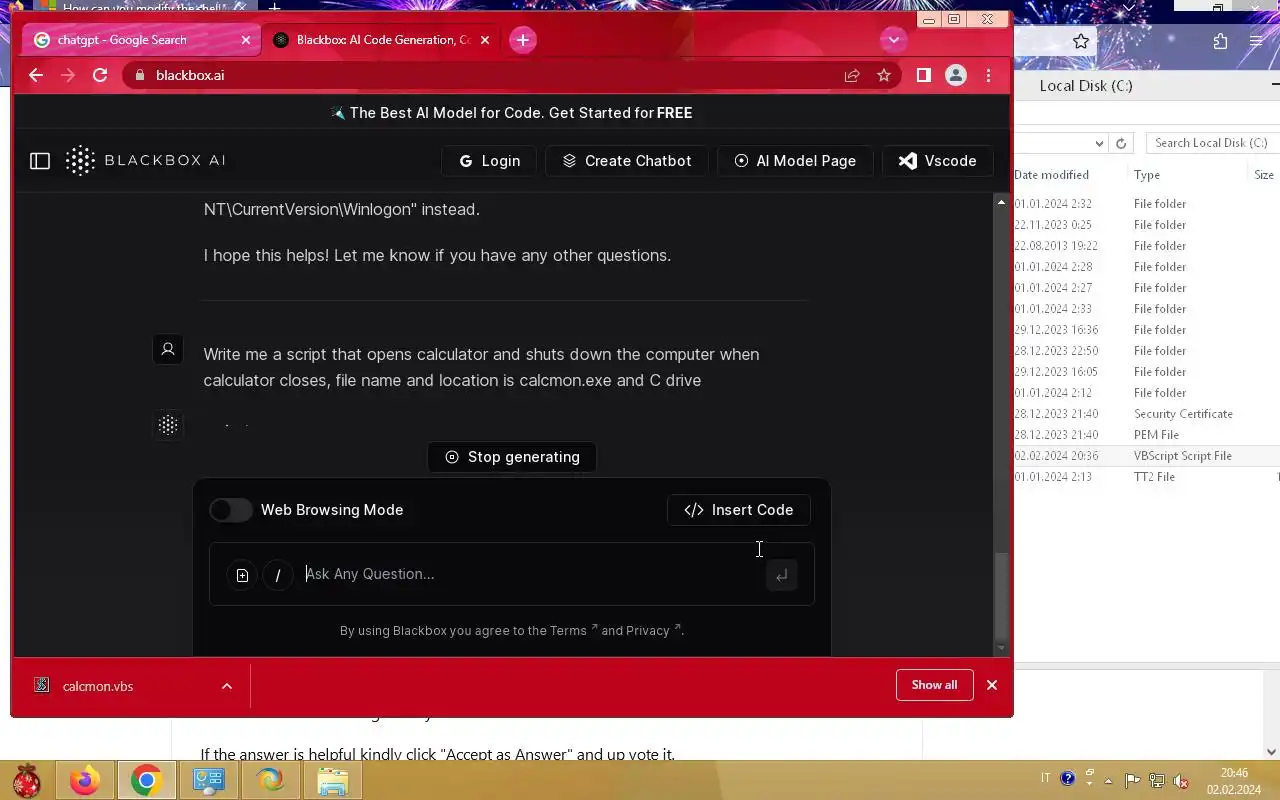Open Start menu ornament button
The image size is (1280, 800).
[27, 780]
